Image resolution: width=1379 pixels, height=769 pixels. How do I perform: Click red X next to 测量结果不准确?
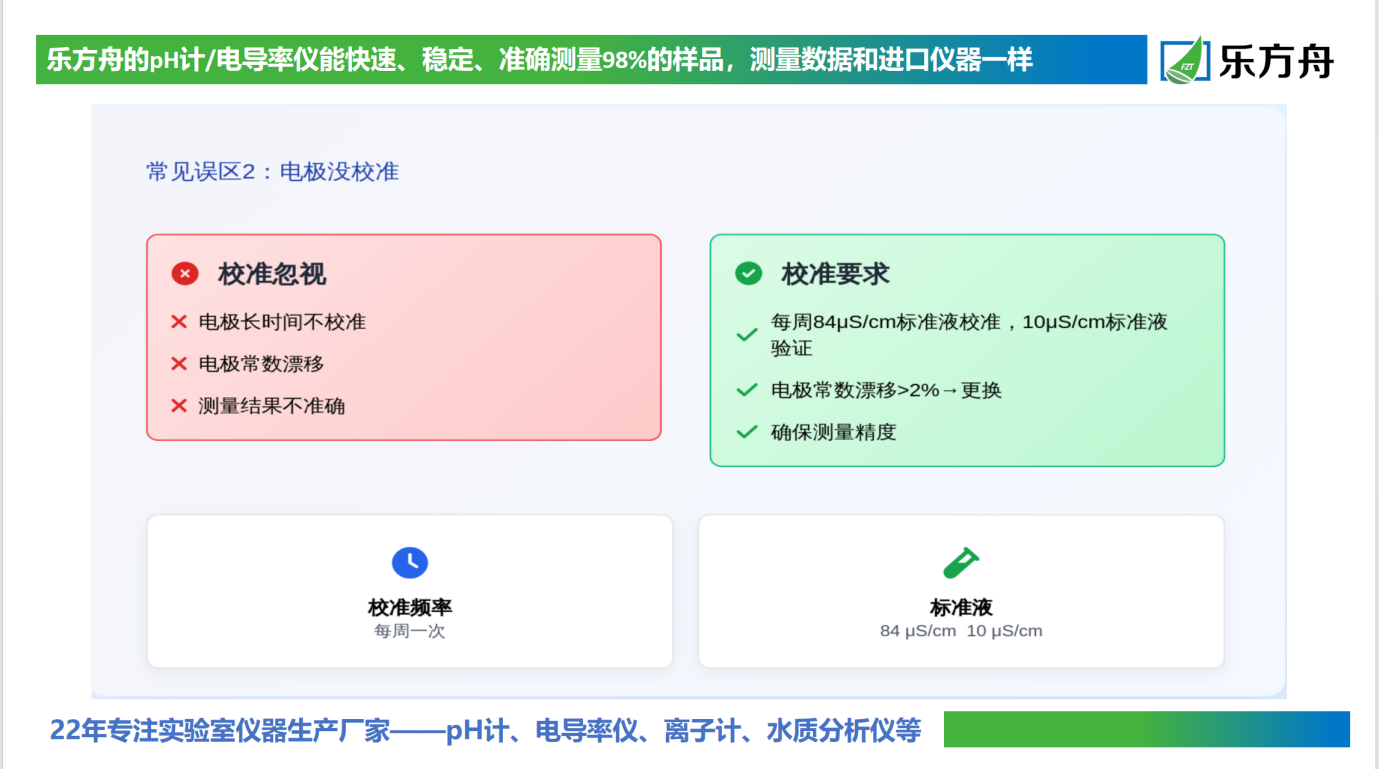(179, 405)
